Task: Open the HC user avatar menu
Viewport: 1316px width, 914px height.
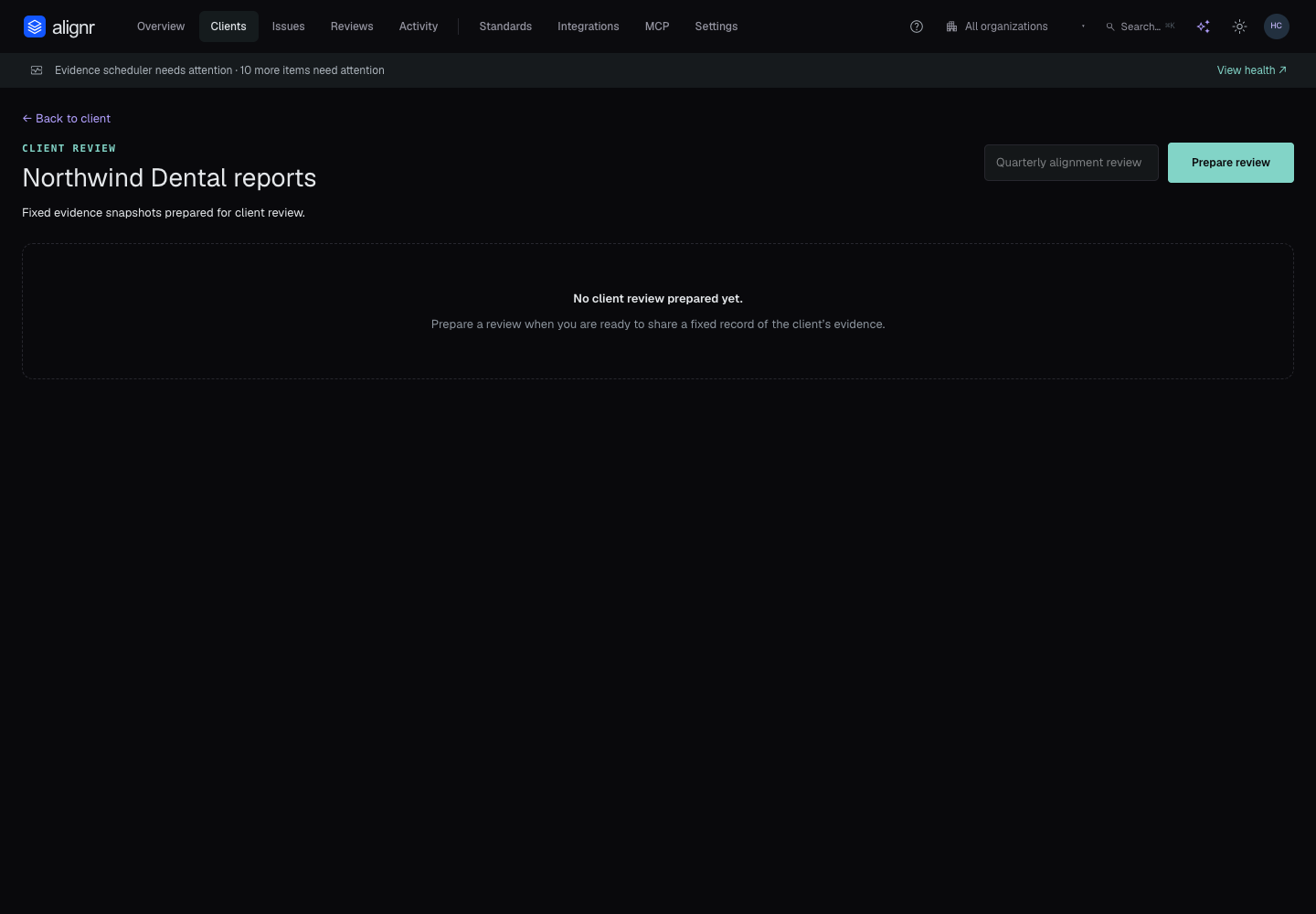Action: coord(1277,27)
